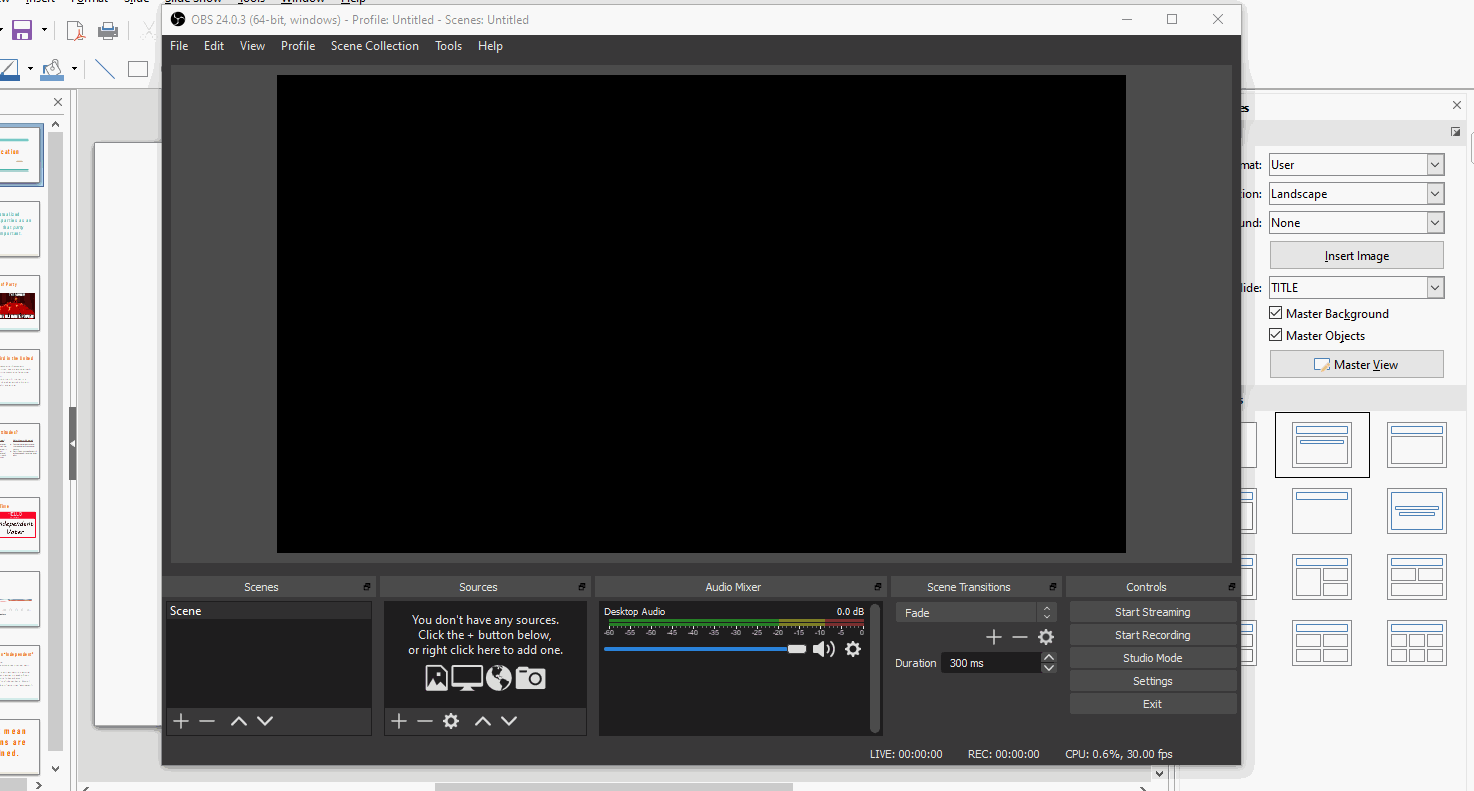
Task: Open the Help menu in OBS
Action: coord(490,46)
